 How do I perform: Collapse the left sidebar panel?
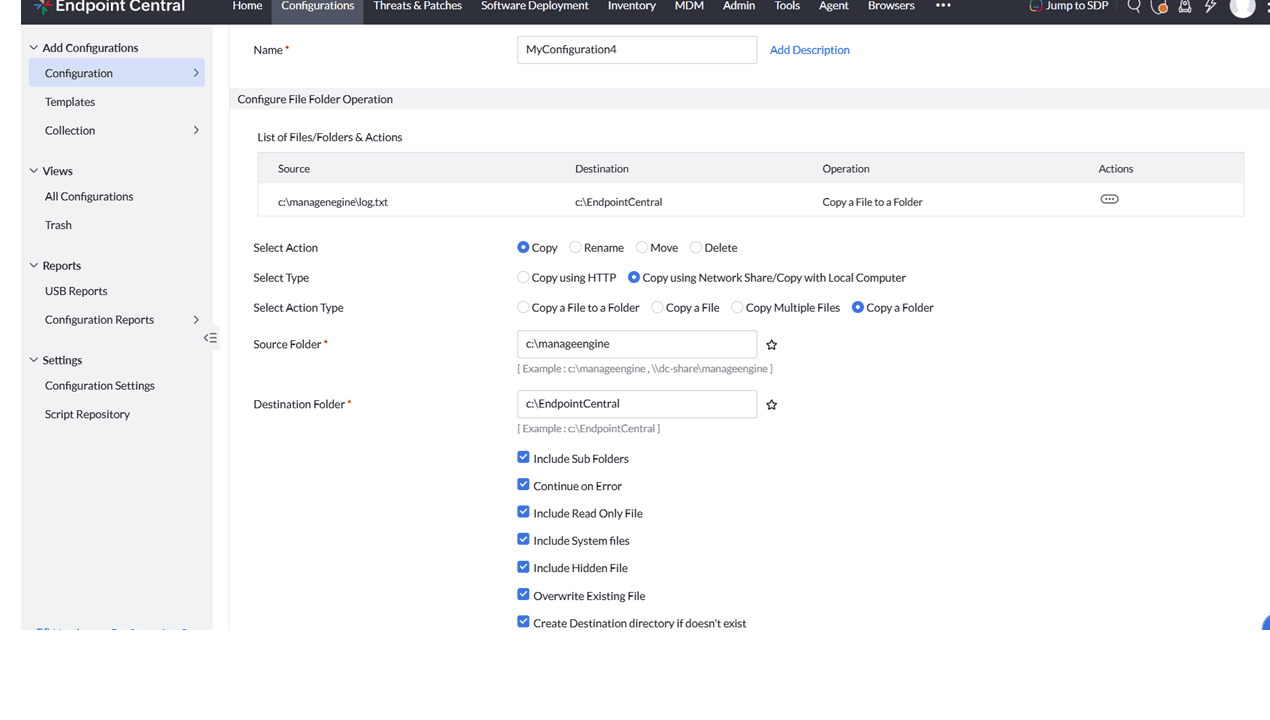click(210, 338)
